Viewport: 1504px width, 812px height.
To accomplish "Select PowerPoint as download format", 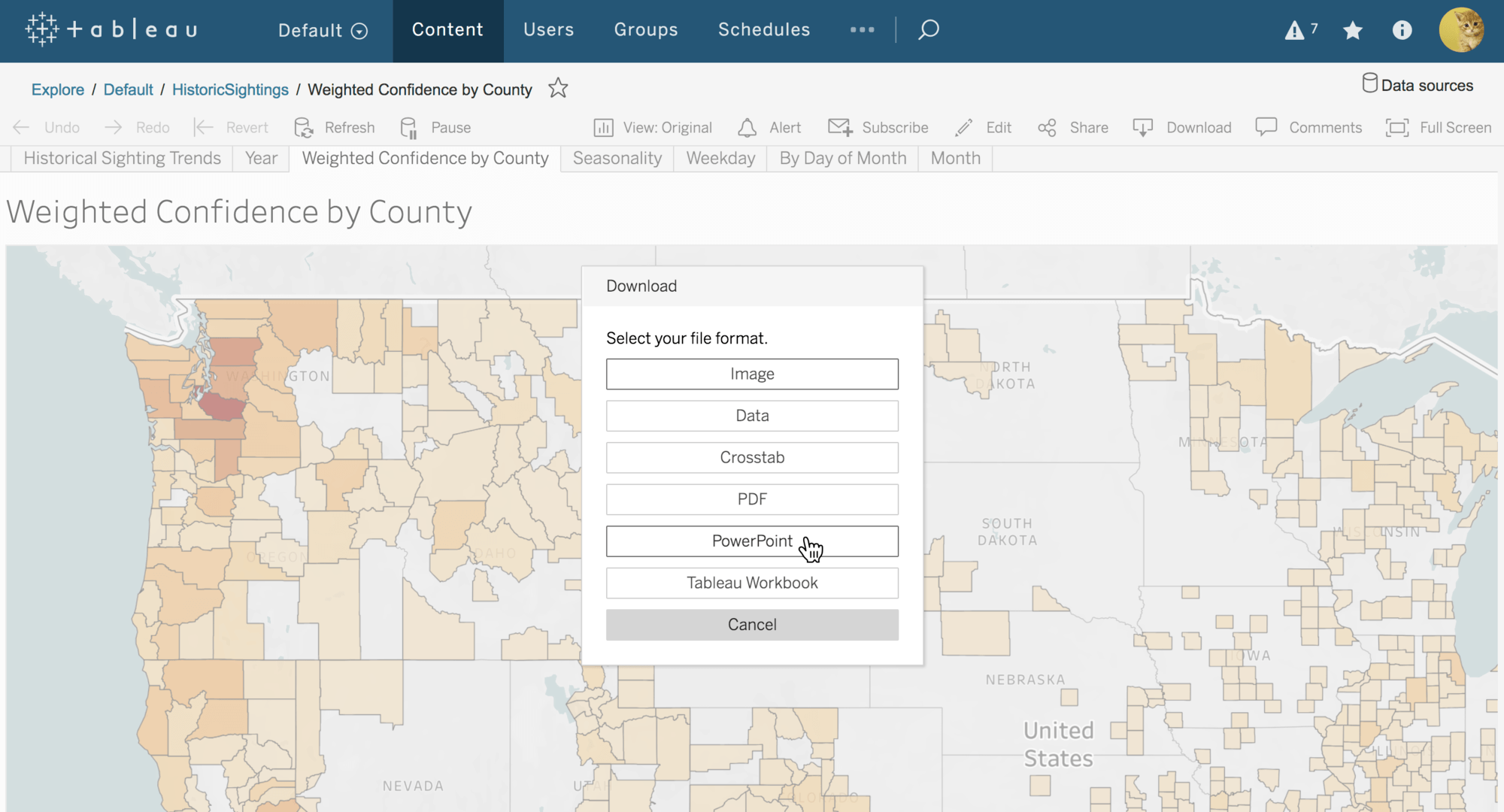I will click(x=752, y=541).
